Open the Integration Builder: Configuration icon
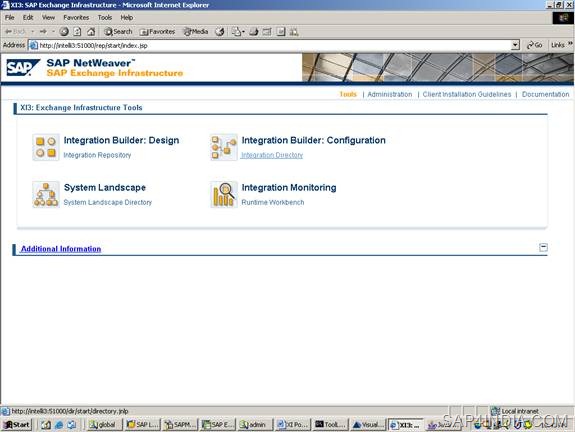This screenshot has height=432, width=575. 224,147
